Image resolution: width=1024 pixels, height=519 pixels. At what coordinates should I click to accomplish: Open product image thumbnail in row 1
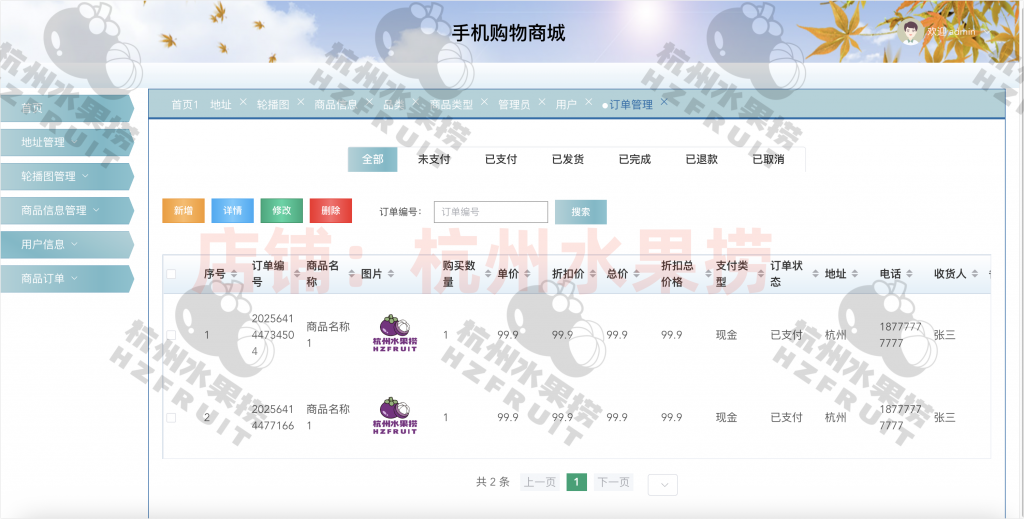click(x=395, y=333)
